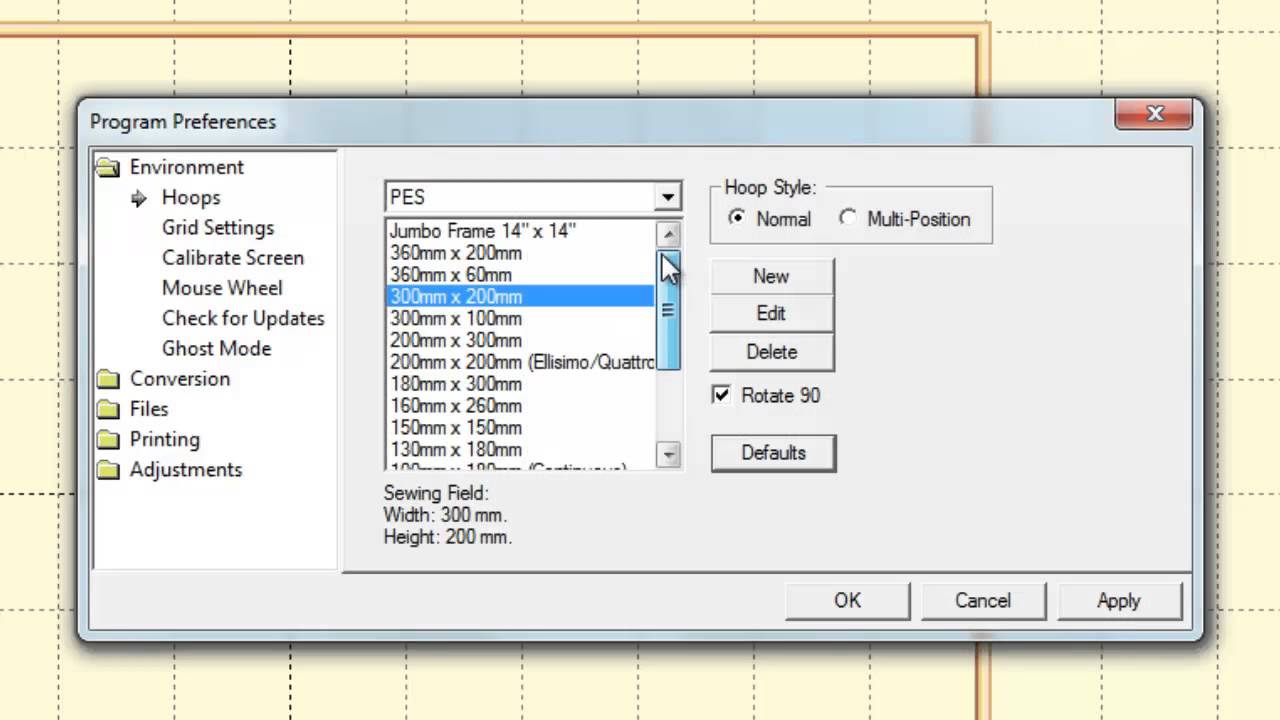Uncheck the Rotate 90 checkbox
Viewport: 1280px width, 720px height.
721,395
